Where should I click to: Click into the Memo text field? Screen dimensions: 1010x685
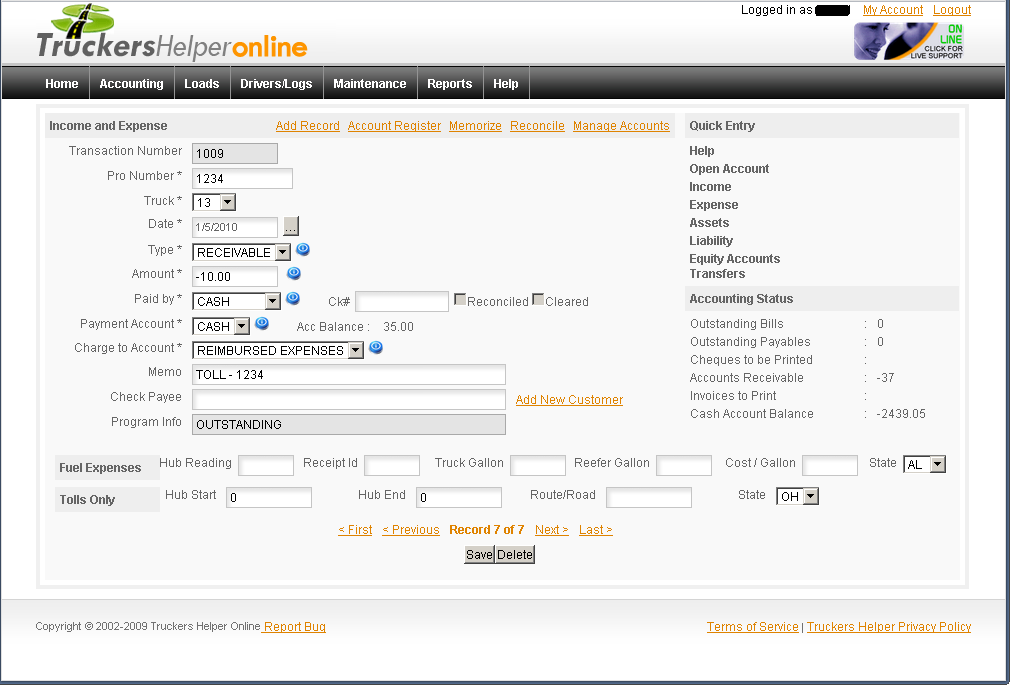(x=348, y=375)
